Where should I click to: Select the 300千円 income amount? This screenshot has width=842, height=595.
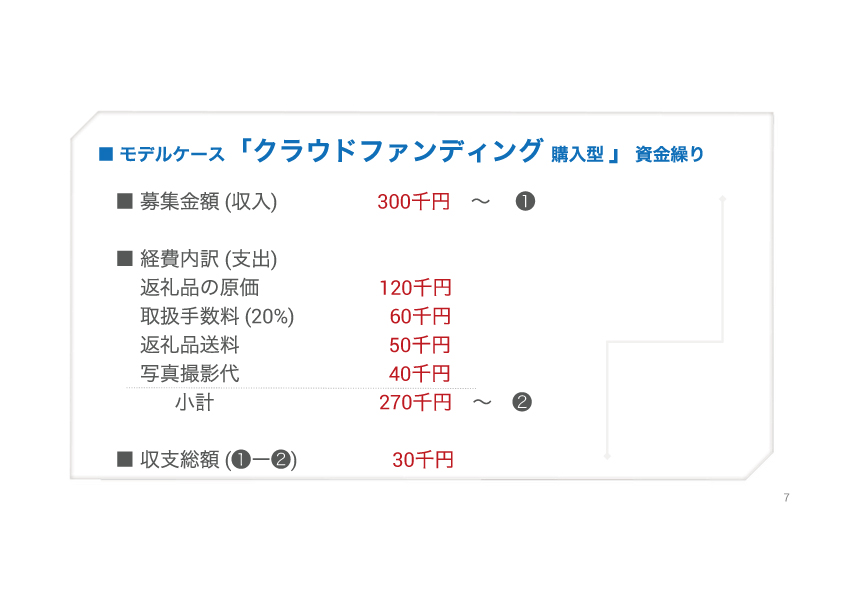(x=413, y=201)
